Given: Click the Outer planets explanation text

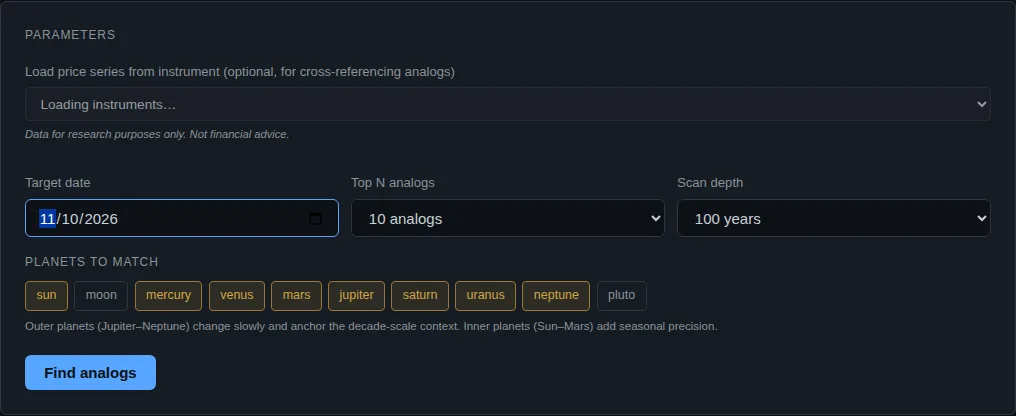Looking at the screenshot, I should click(x=371, y=326).
